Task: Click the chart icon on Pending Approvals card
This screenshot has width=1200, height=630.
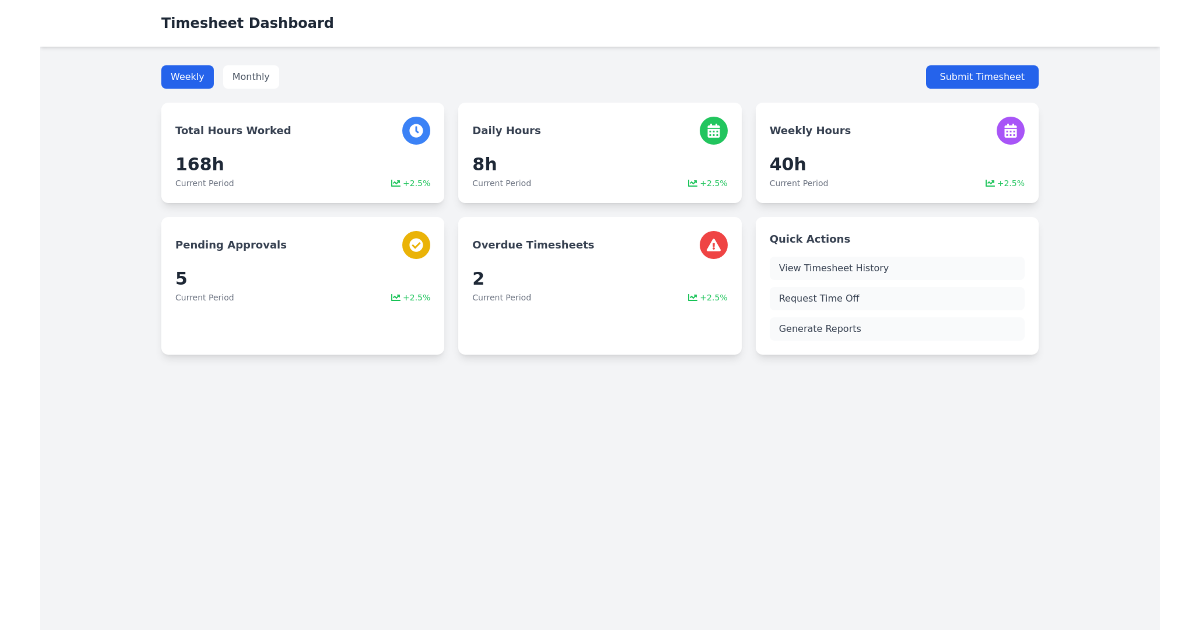Action: [394, 297]
